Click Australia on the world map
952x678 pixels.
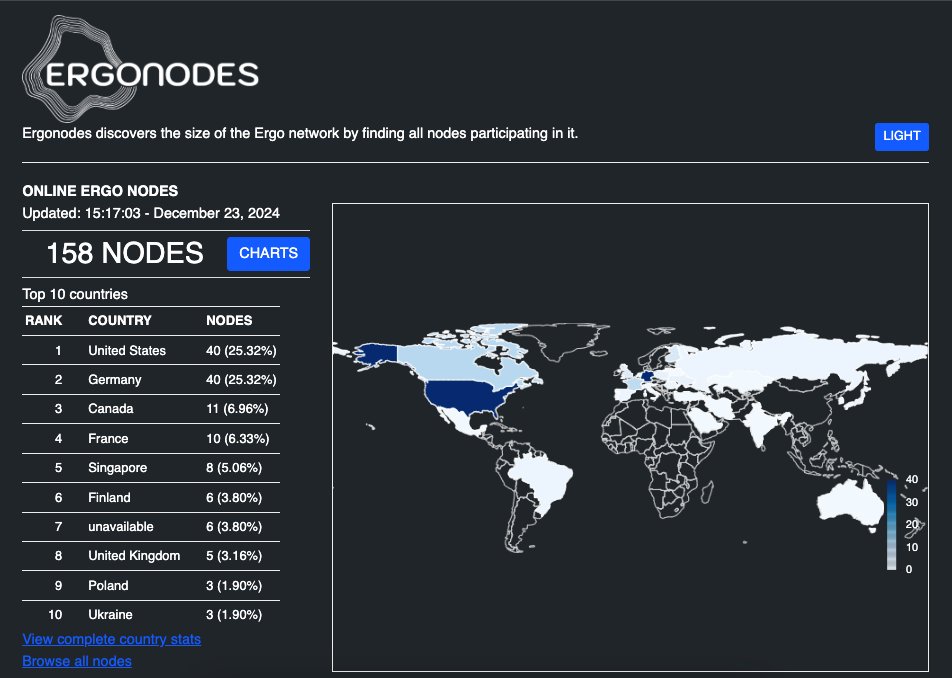[850, 503]
